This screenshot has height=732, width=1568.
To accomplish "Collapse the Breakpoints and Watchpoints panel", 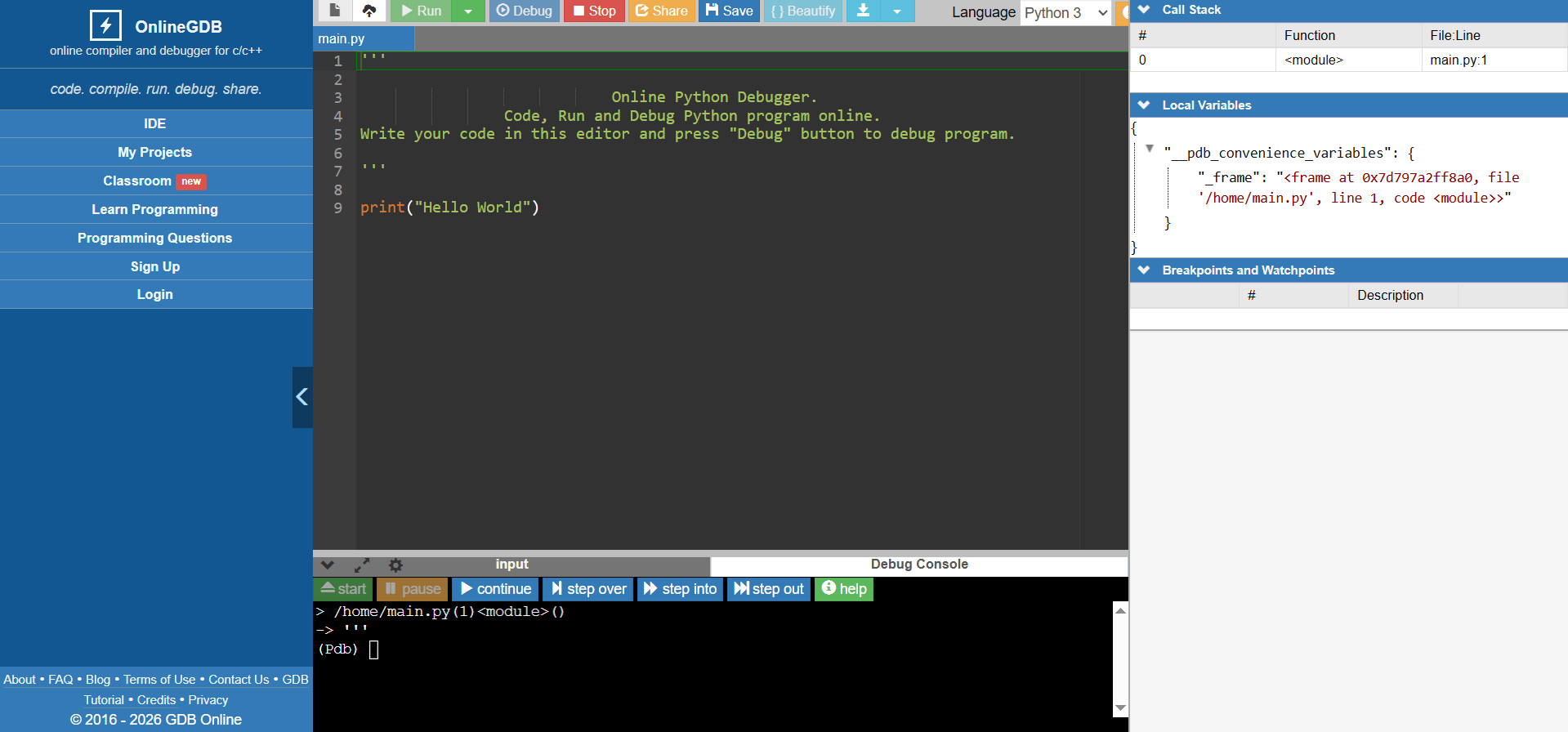I will 1144,270.
